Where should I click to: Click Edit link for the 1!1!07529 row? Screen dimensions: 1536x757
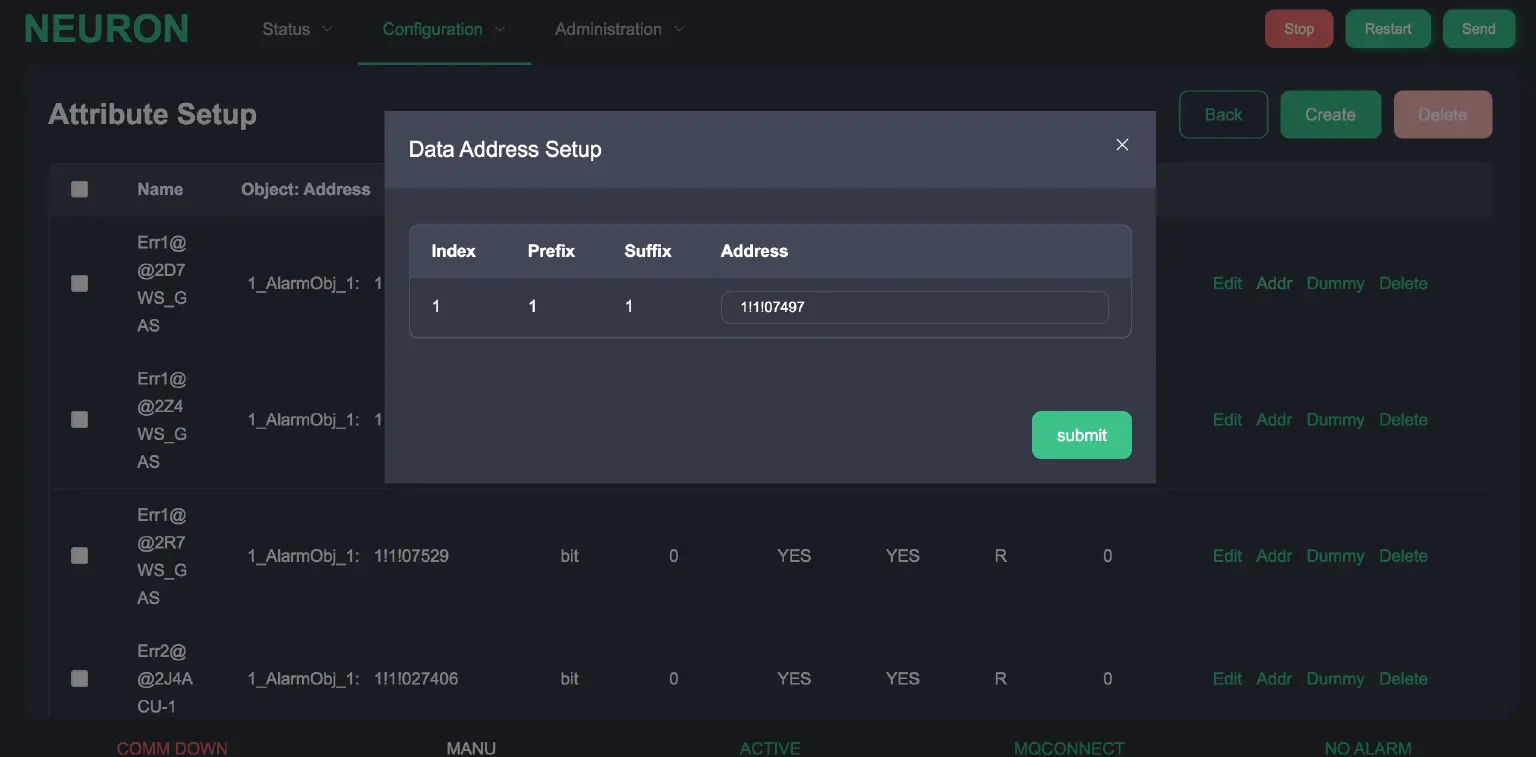point(1227,556)
